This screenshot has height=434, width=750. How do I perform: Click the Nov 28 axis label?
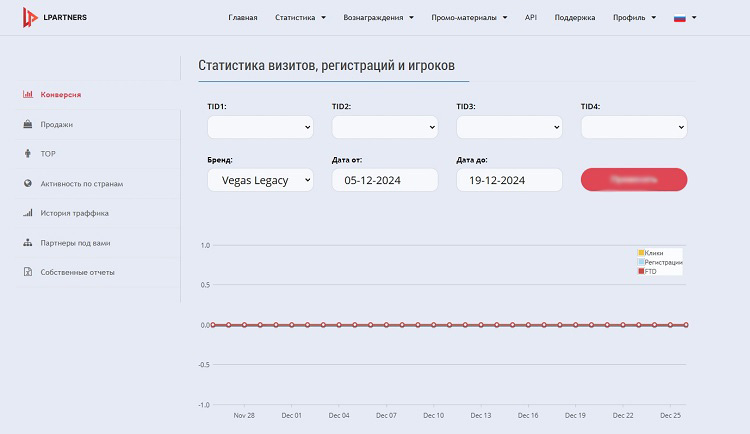244,415
